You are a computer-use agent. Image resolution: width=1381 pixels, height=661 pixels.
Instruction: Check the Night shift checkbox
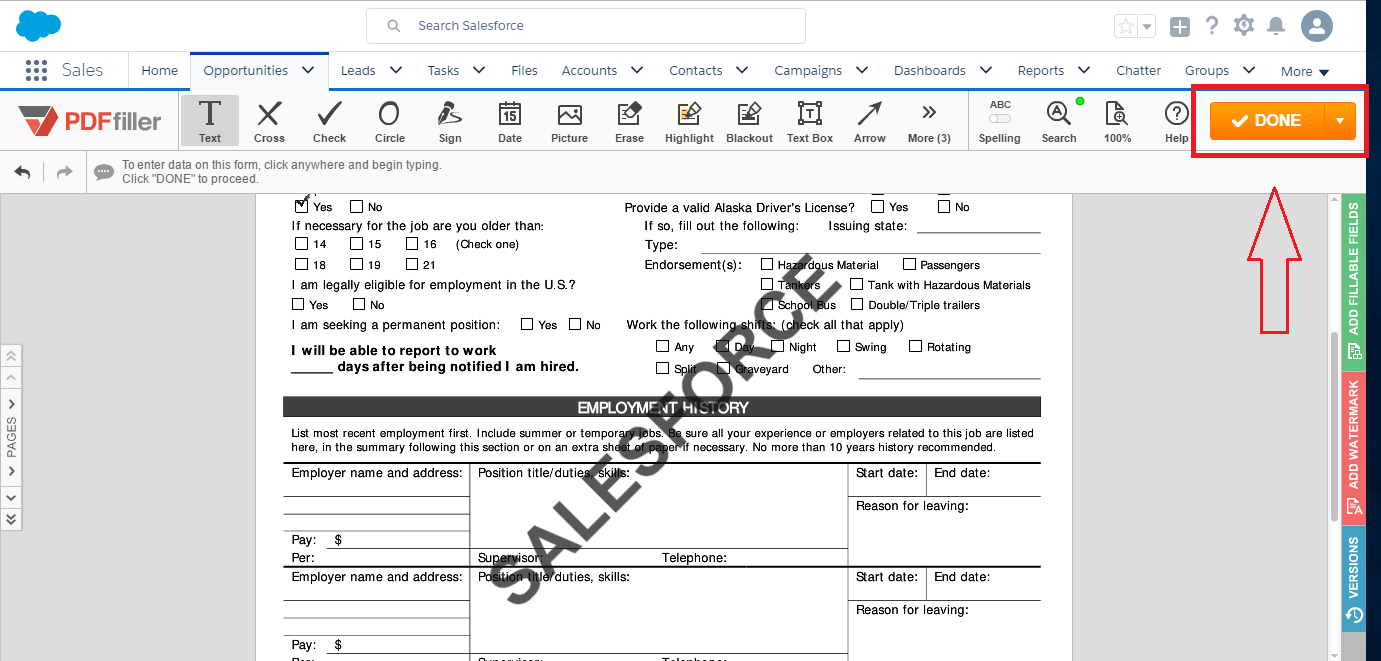[x=778, y=346]
